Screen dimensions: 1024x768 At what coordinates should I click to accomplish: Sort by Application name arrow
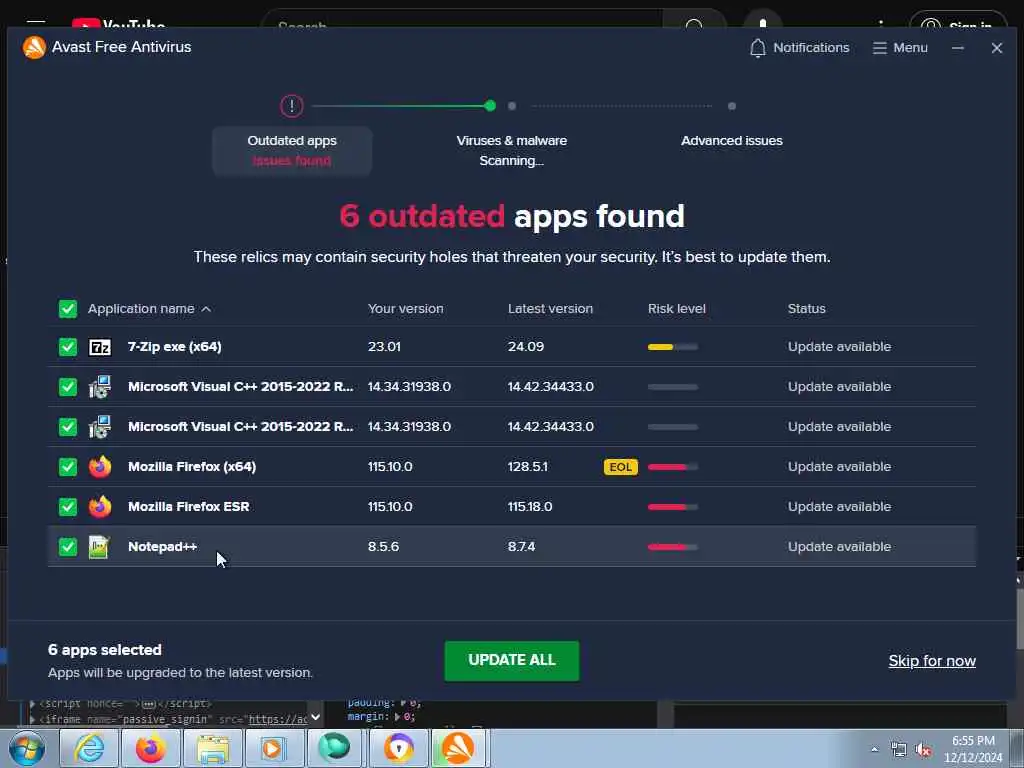point(206,309)
